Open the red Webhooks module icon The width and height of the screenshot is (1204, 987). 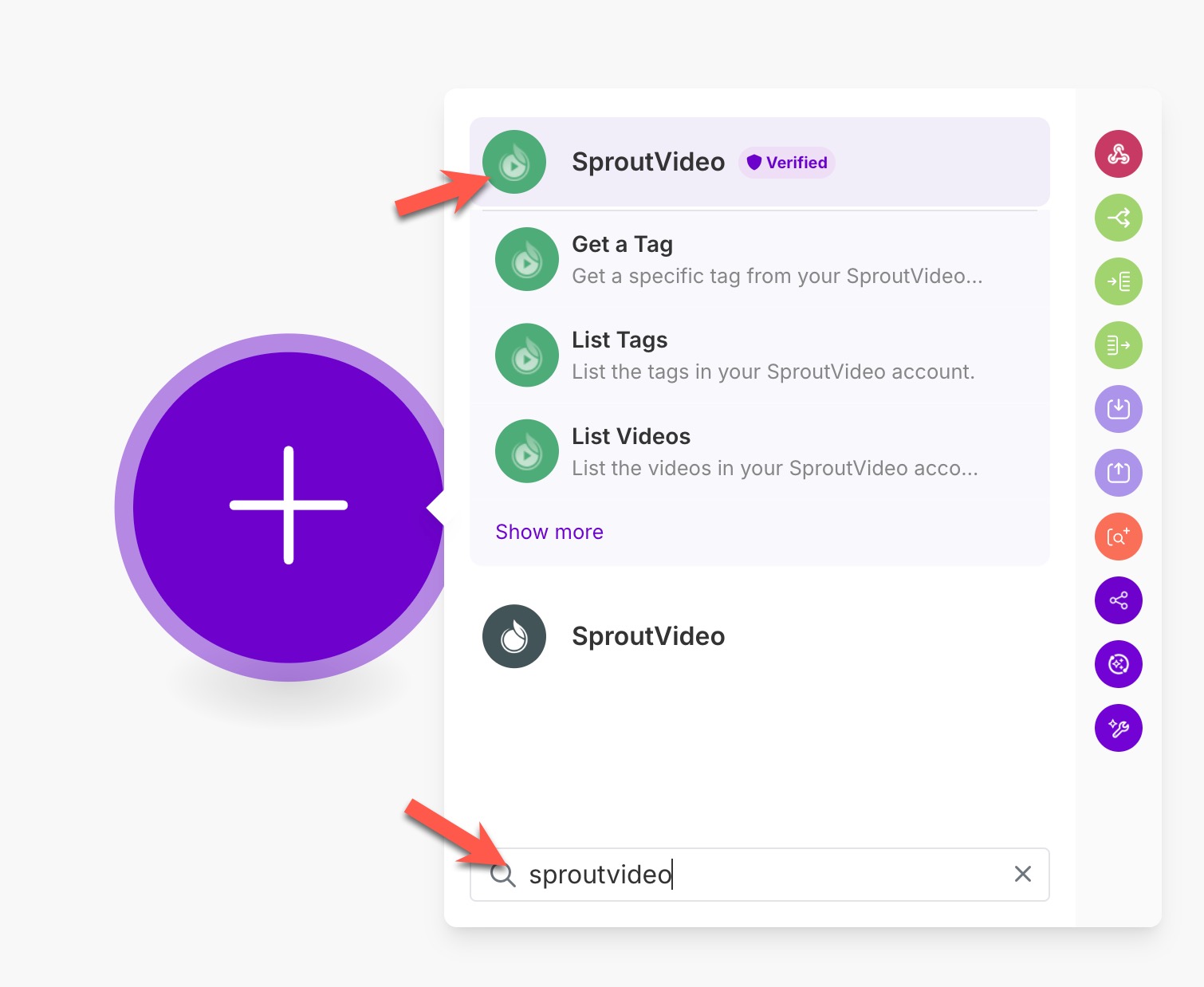[1118, 153]
